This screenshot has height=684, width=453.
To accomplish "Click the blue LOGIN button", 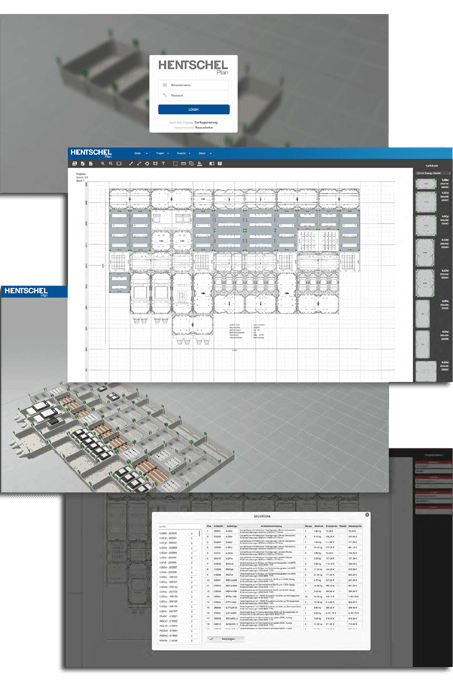I will (193, 109).
